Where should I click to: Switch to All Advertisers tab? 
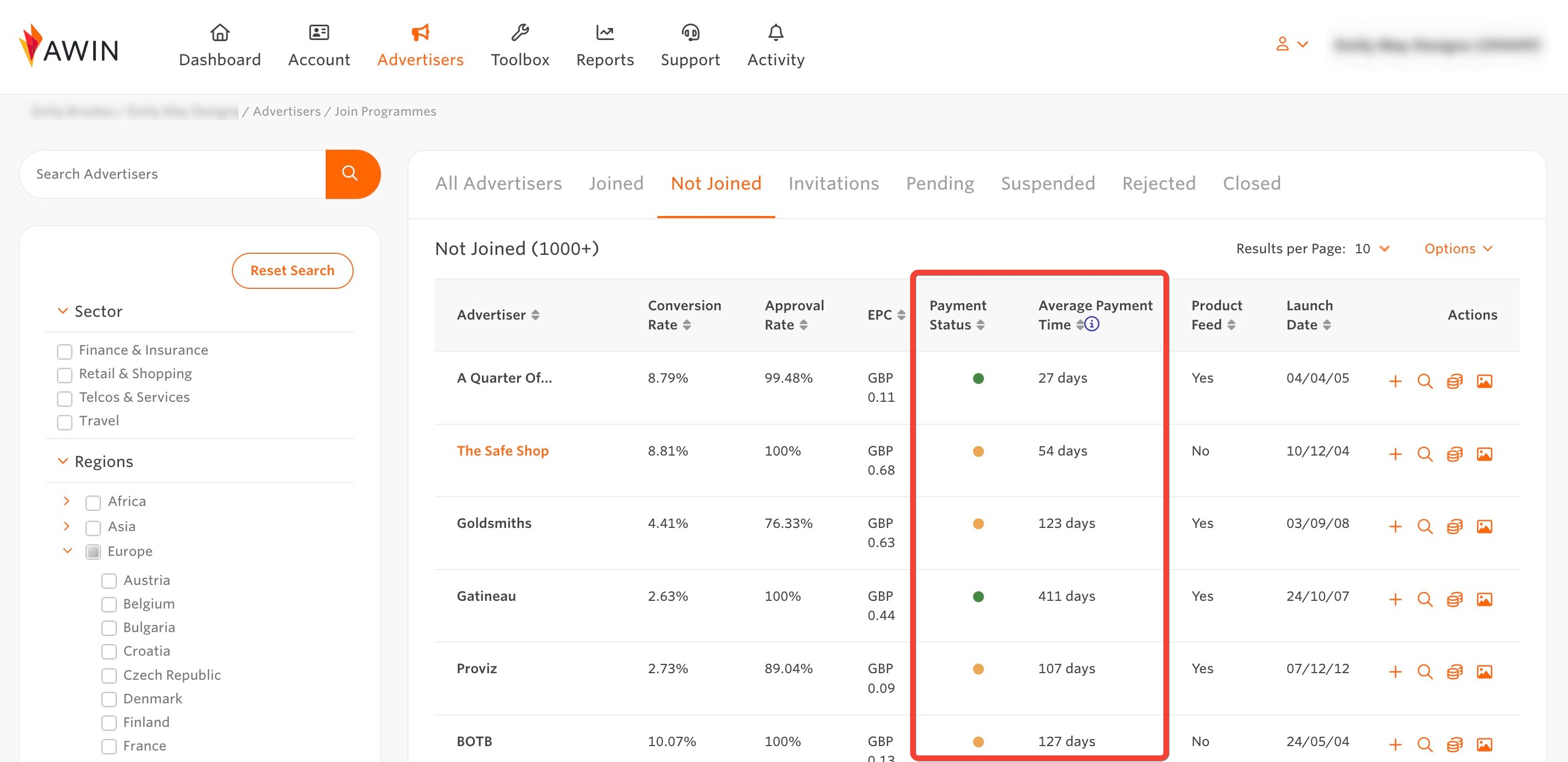tap(498, 183)
